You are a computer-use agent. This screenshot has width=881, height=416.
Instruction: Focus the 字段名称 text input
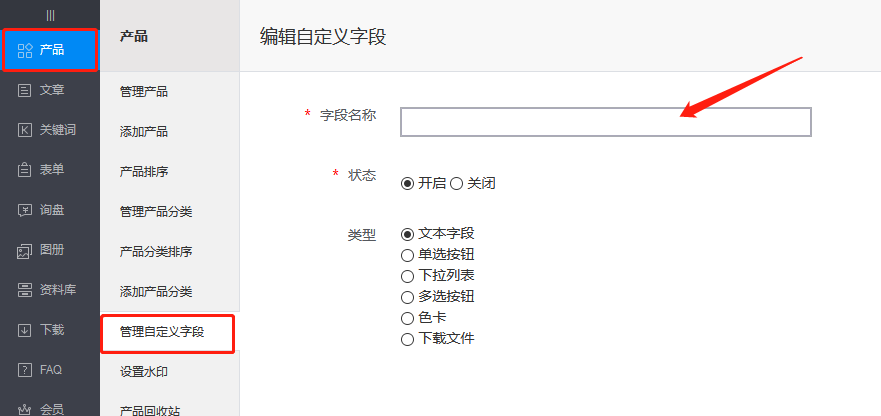(x=605, y=122)
